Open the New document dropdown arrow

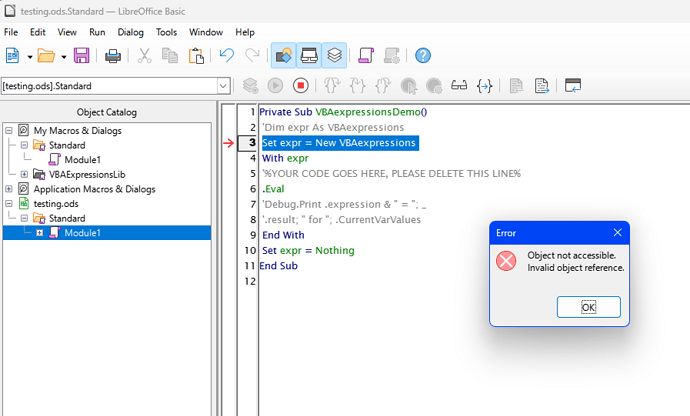coord(29,57)
